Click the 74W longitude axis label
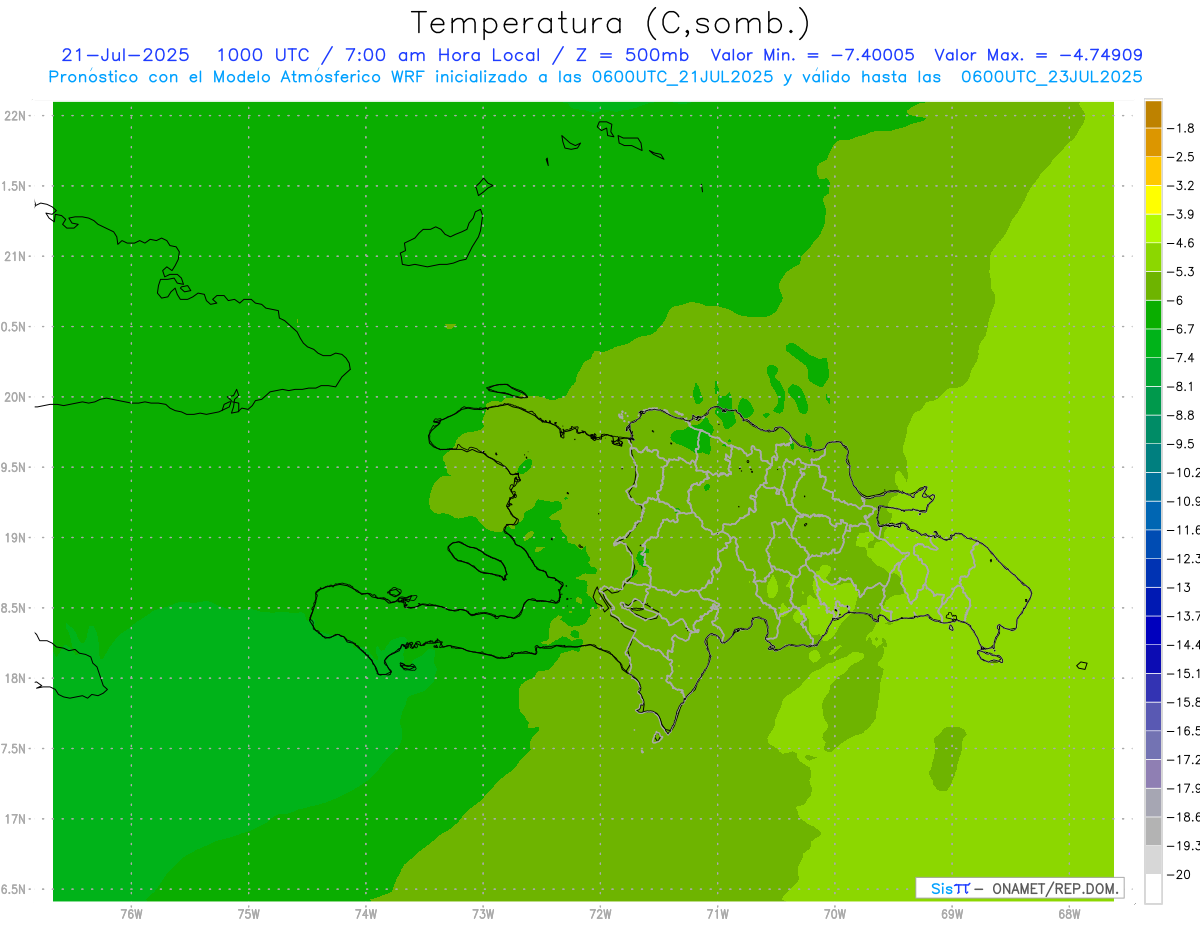The image size is (1200, 927). point(366,913)
